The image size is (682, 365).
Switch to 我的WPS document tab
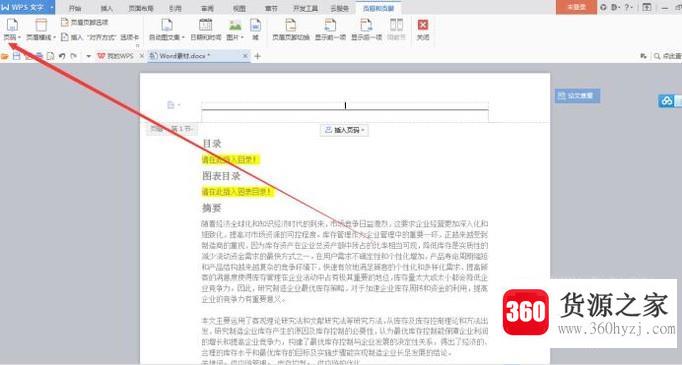point(115,56)
